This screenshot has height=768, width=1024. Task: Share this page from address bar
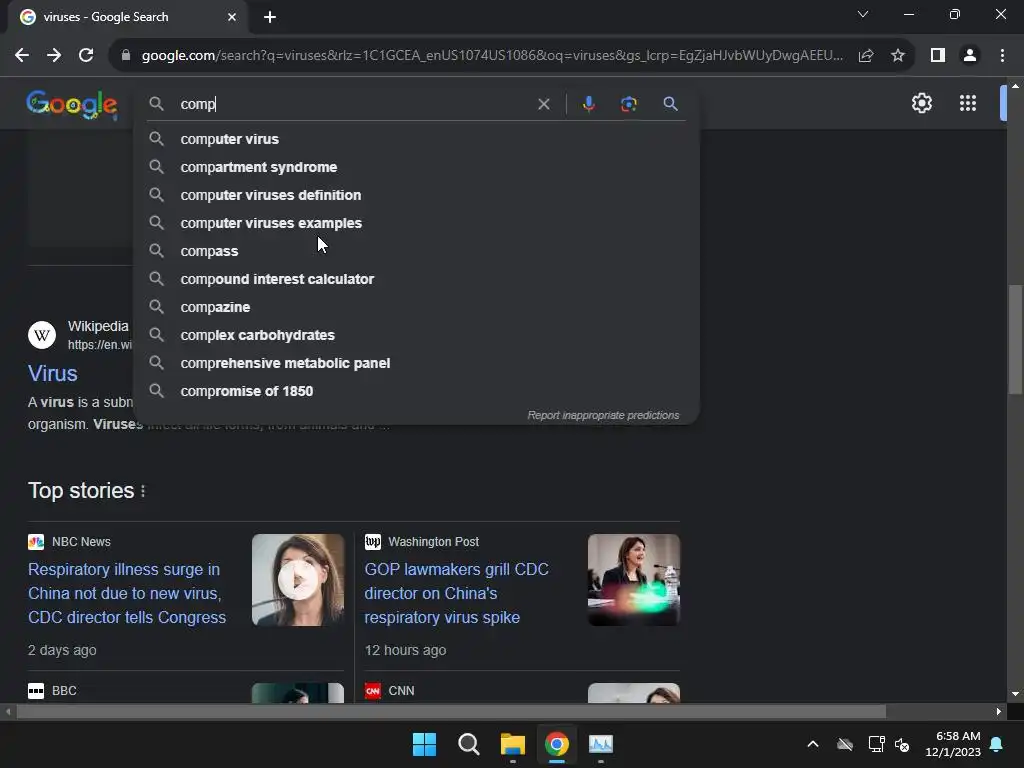coord(866,56)
